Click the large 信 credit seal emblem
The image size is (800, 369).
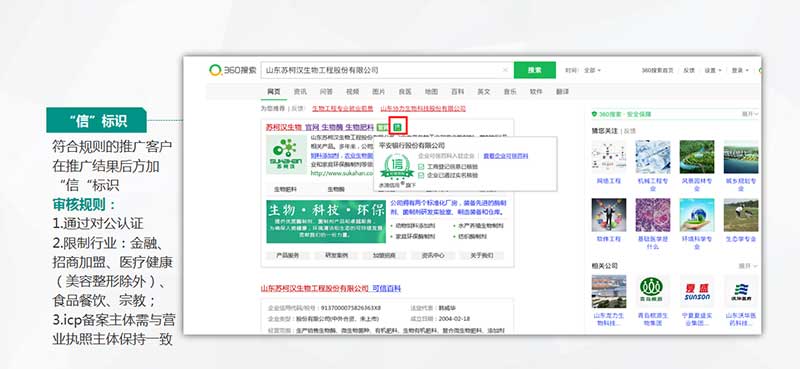(396, 166)
